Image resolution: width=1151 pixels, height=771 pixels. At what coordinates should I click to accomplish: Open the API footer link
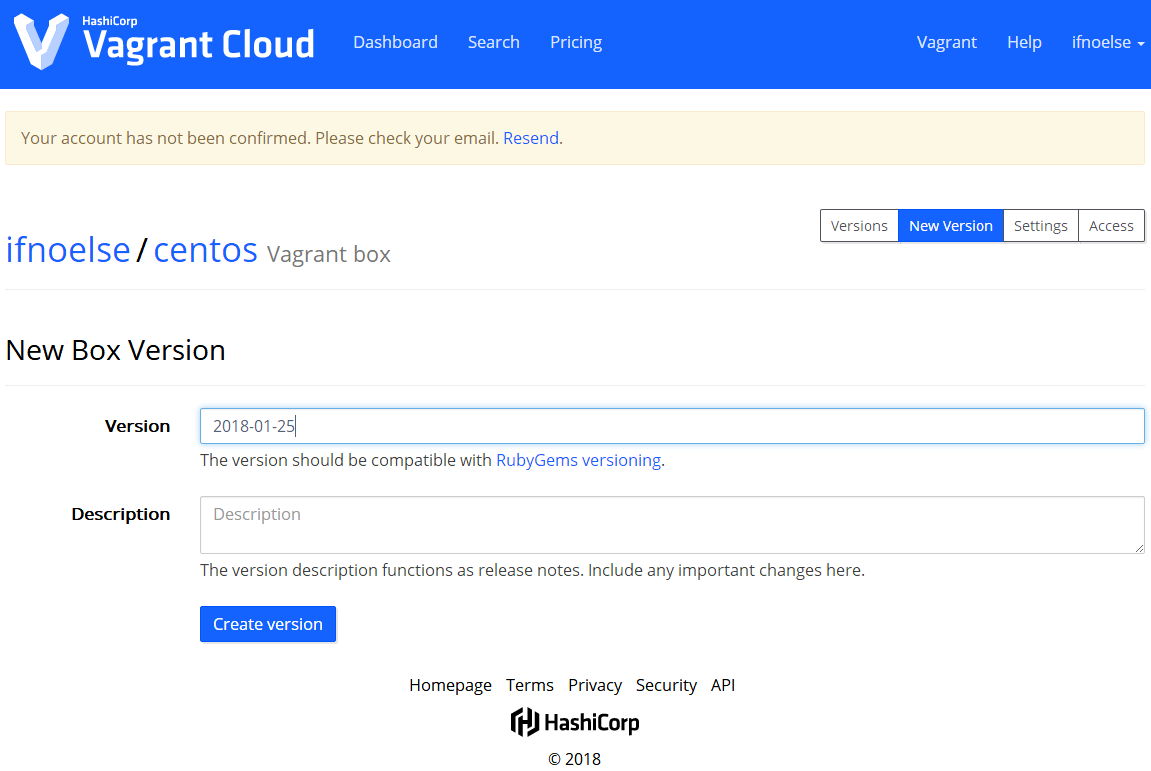[722, 685]
